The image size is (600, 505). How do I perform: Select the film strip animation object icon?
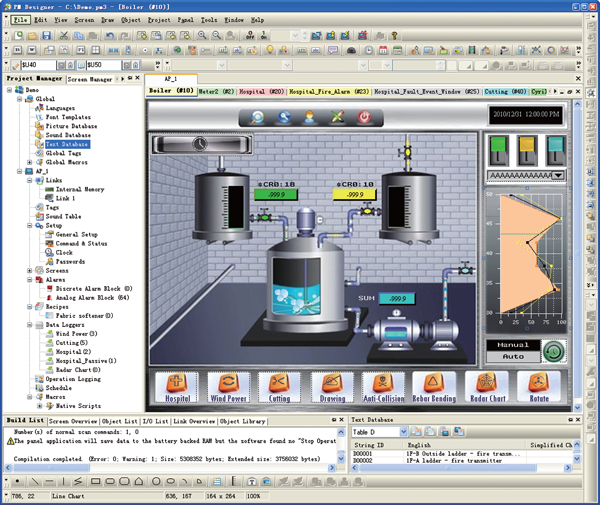tap(472, 50)
